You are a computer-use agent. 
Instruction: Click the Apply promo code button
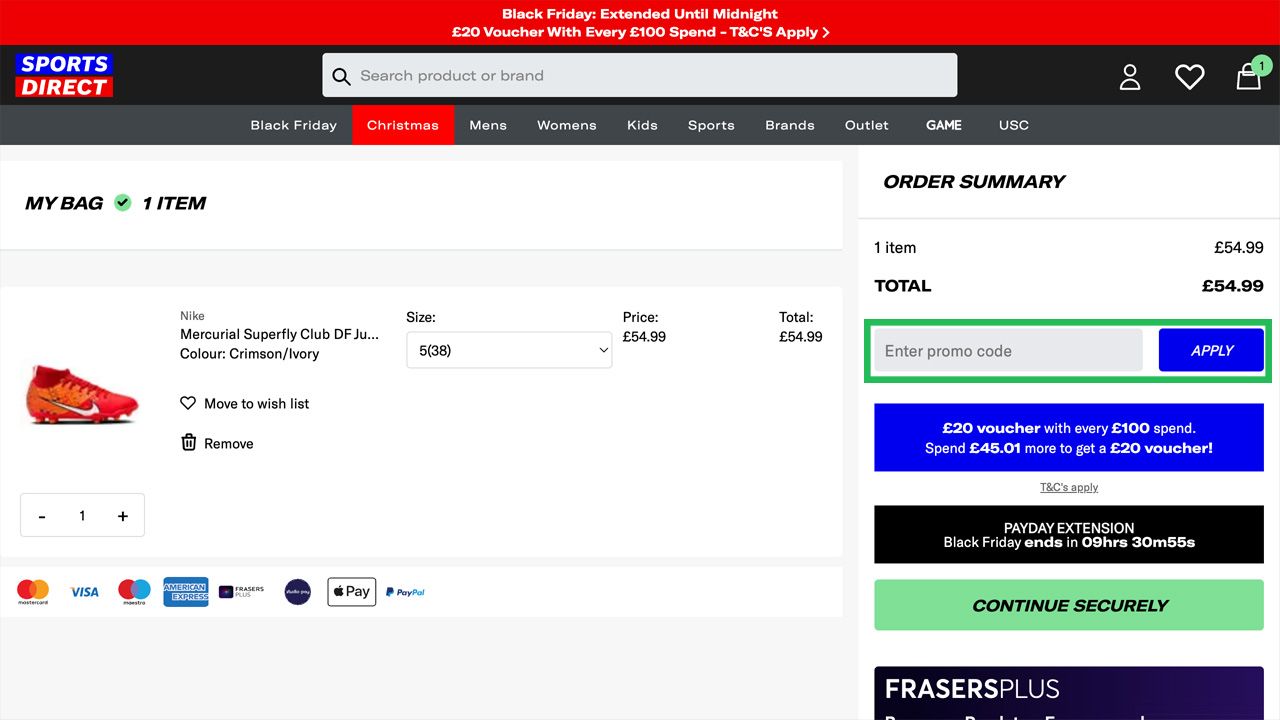(x=1211, y=351)
